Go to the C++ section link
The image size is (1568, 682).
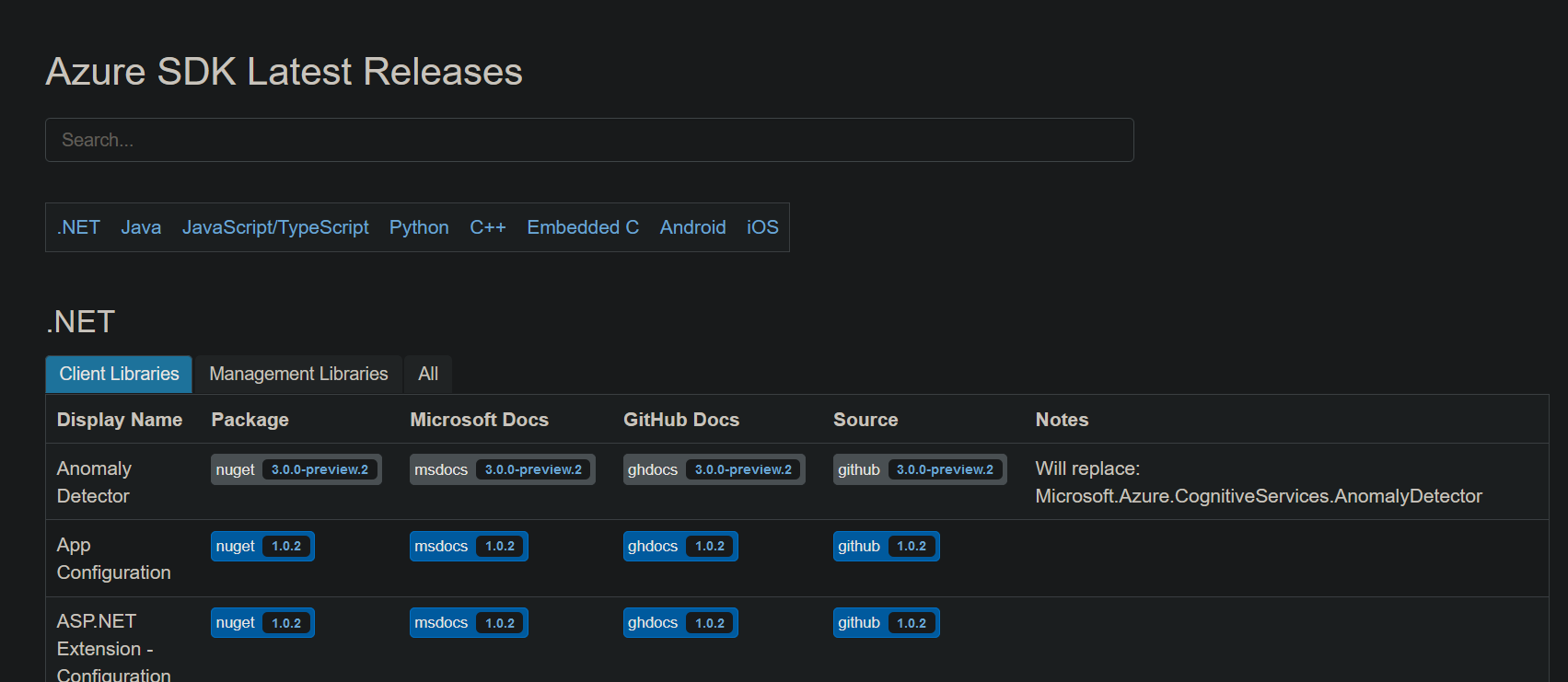pos(488,227)
